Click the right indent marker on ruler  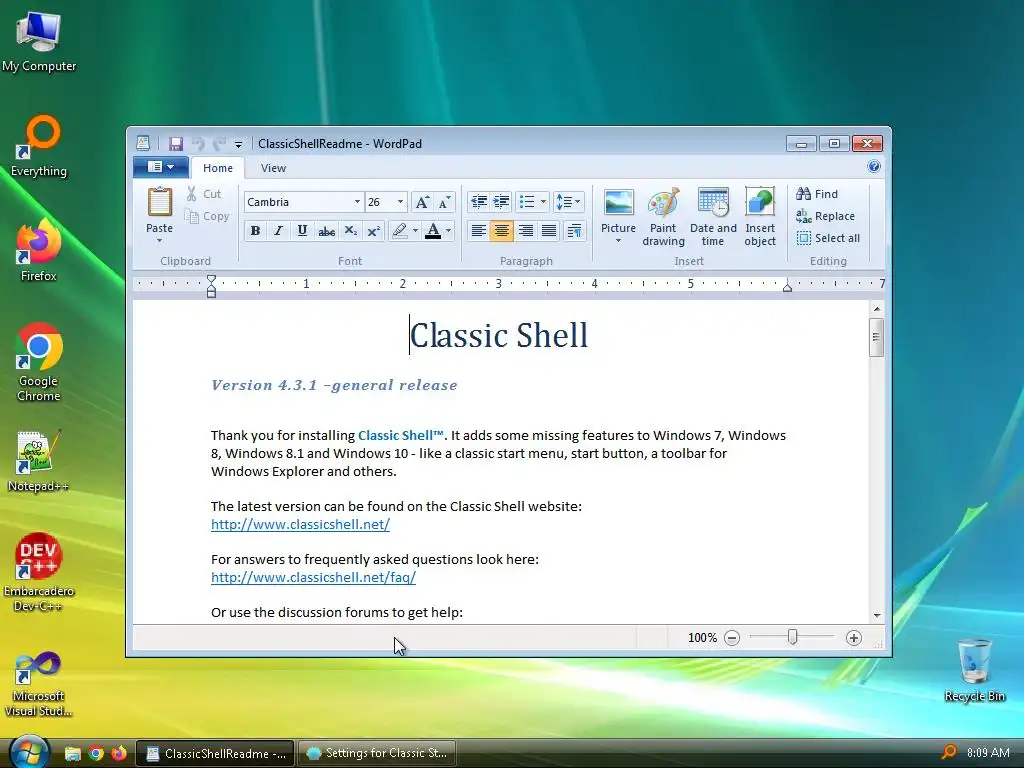pos(788,287)
